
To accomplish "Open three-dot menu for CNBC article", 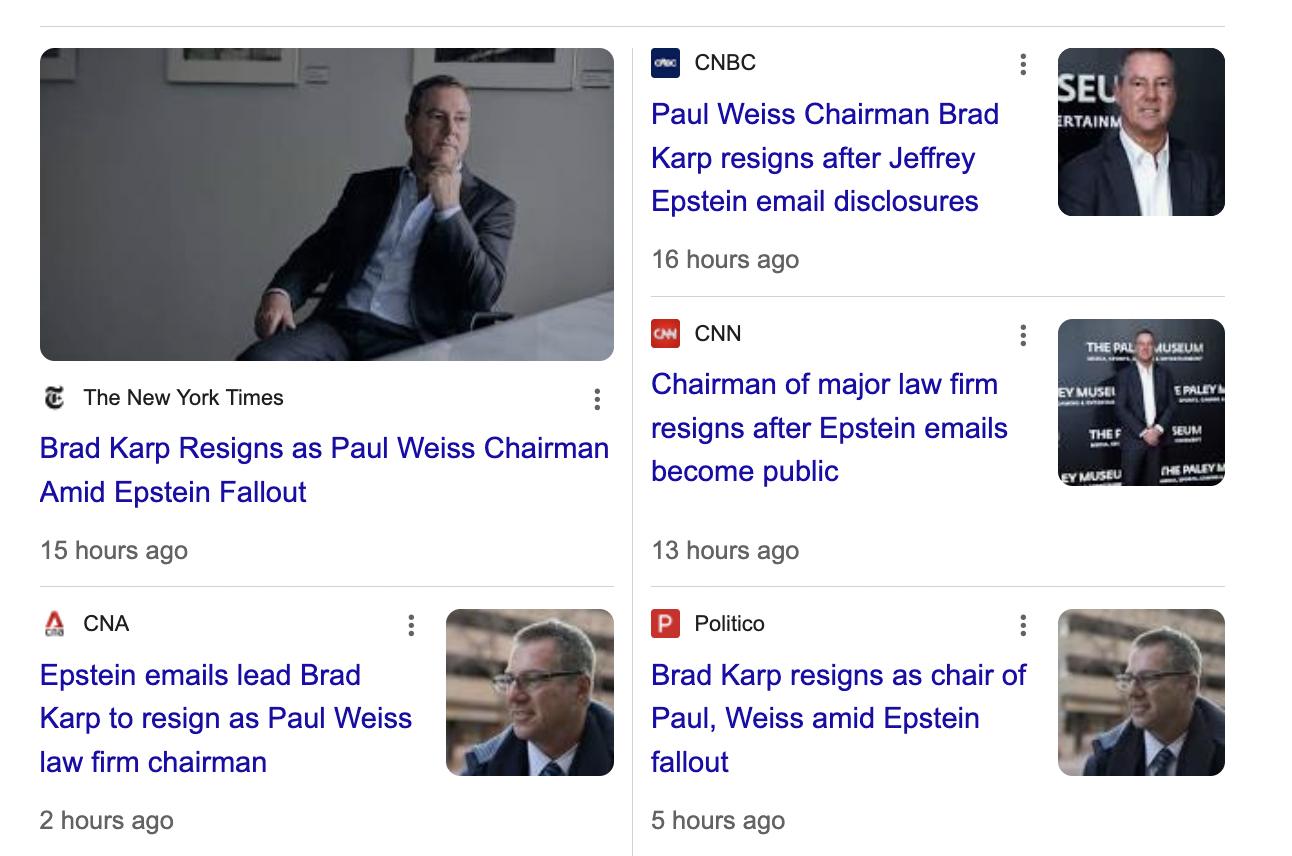I will click(1022, 65).
